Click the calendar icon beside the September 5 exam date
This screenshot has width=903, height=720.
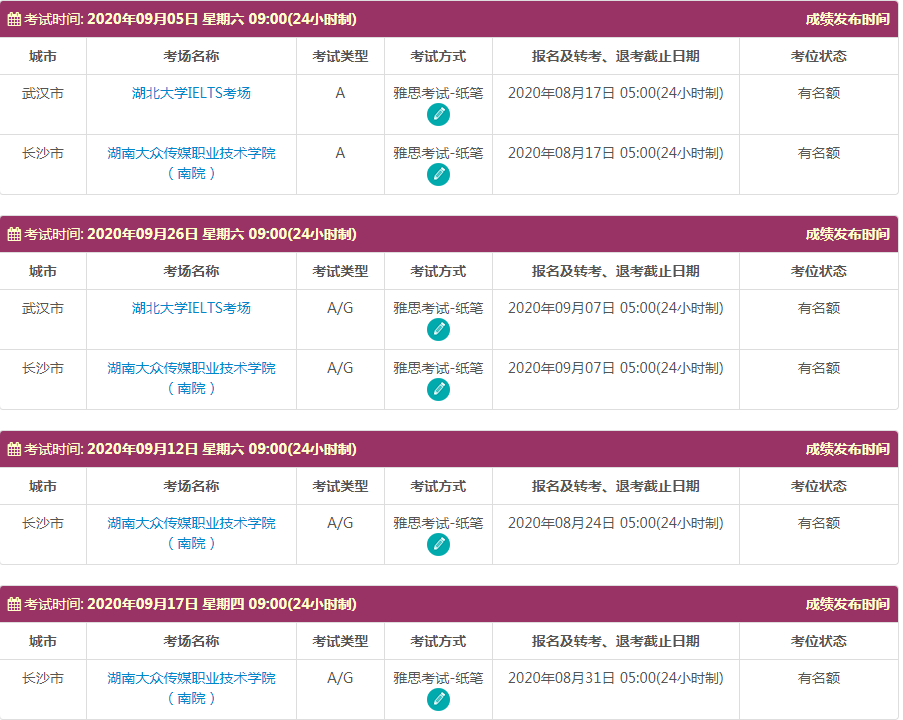coord(14,16)
